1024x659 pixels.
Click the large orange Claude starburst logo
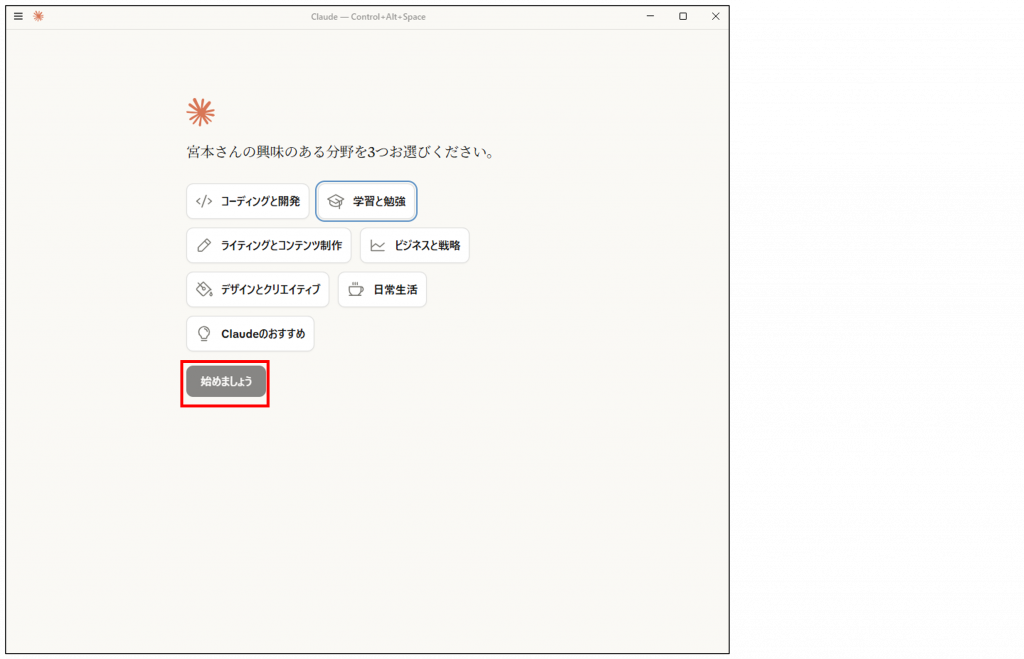tap(201, 112)
